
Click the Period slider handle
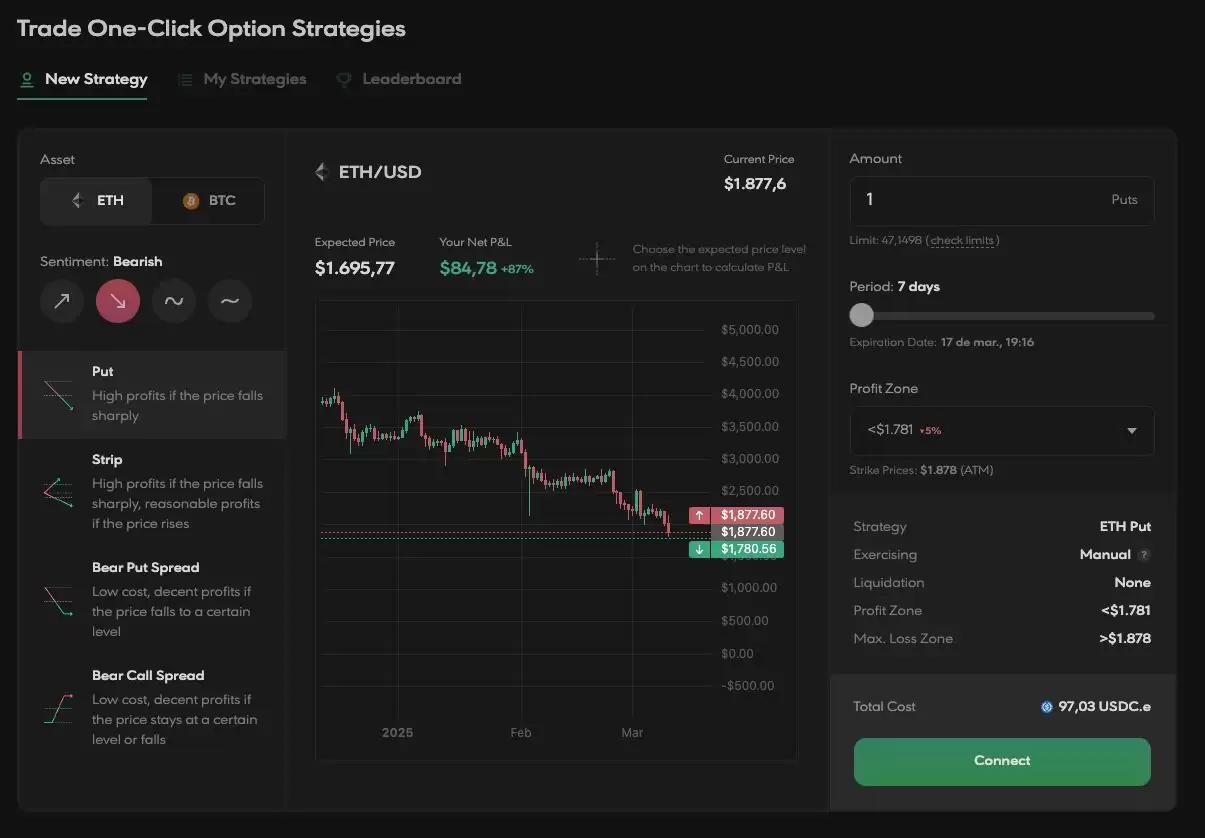(x=861, y=316)
